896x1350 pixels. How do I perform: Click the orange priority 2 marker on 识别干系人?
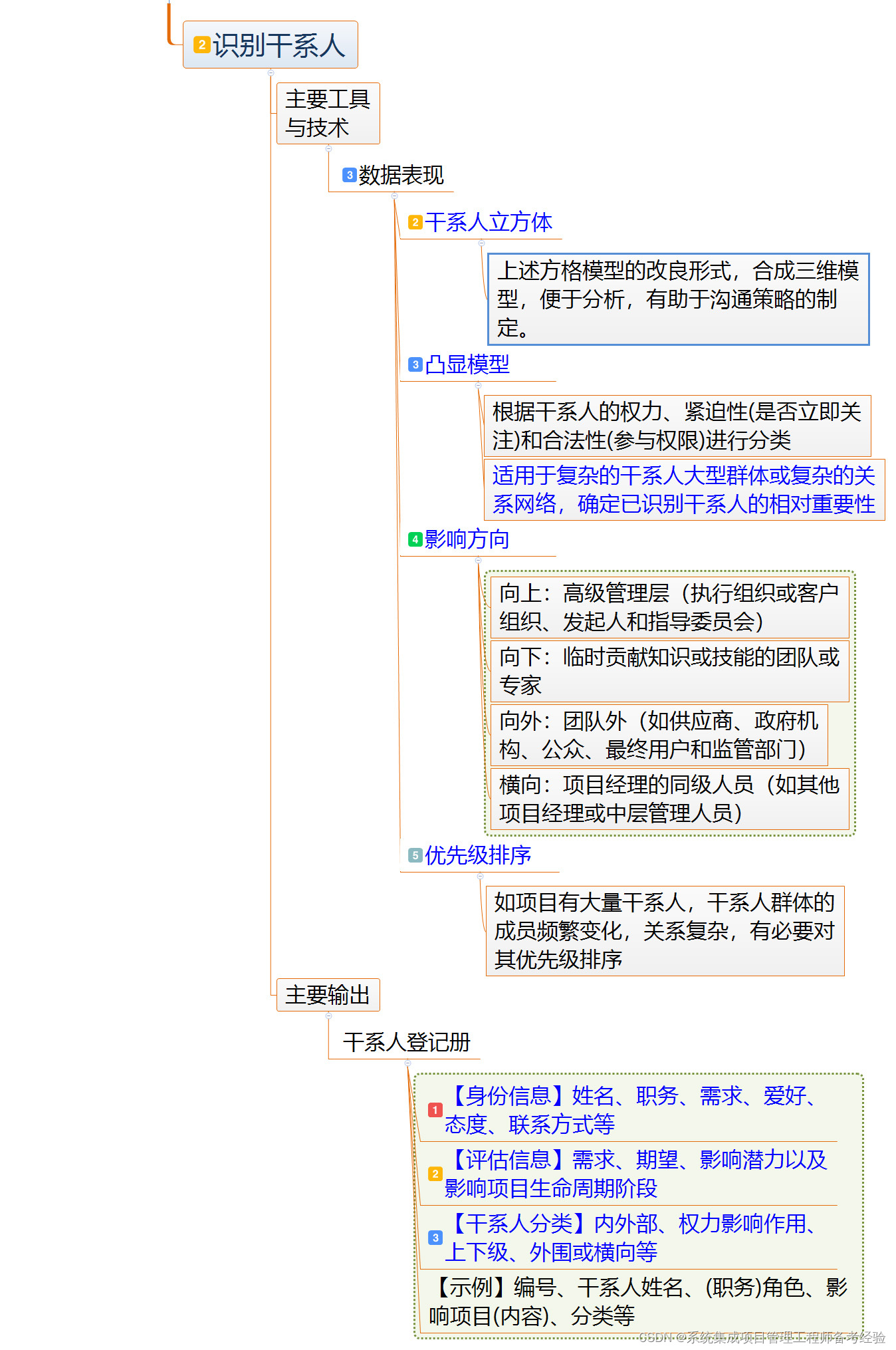coord(201,45)
